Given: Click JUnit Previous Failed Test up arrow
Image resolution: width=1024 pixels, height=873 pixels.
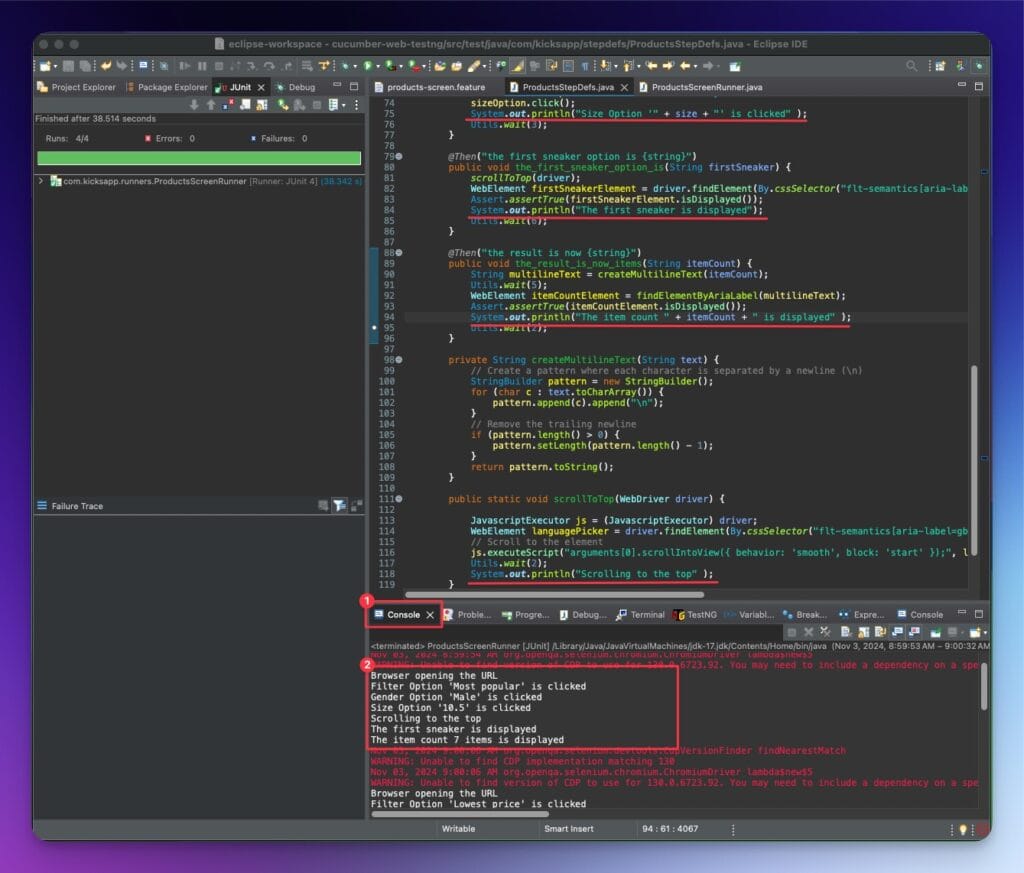Looking at the screenshot, I should point(211,104).
